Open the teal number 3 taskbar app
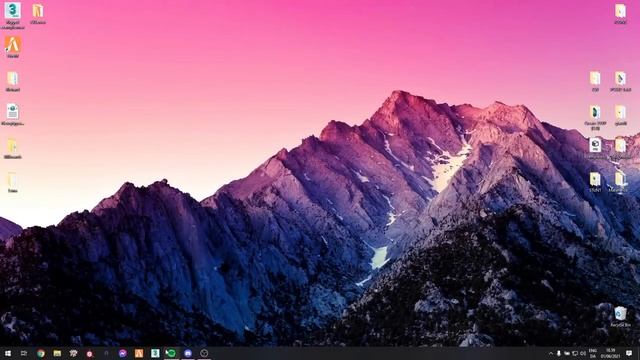Screen dimensions: 640x360 pos(155,353)
